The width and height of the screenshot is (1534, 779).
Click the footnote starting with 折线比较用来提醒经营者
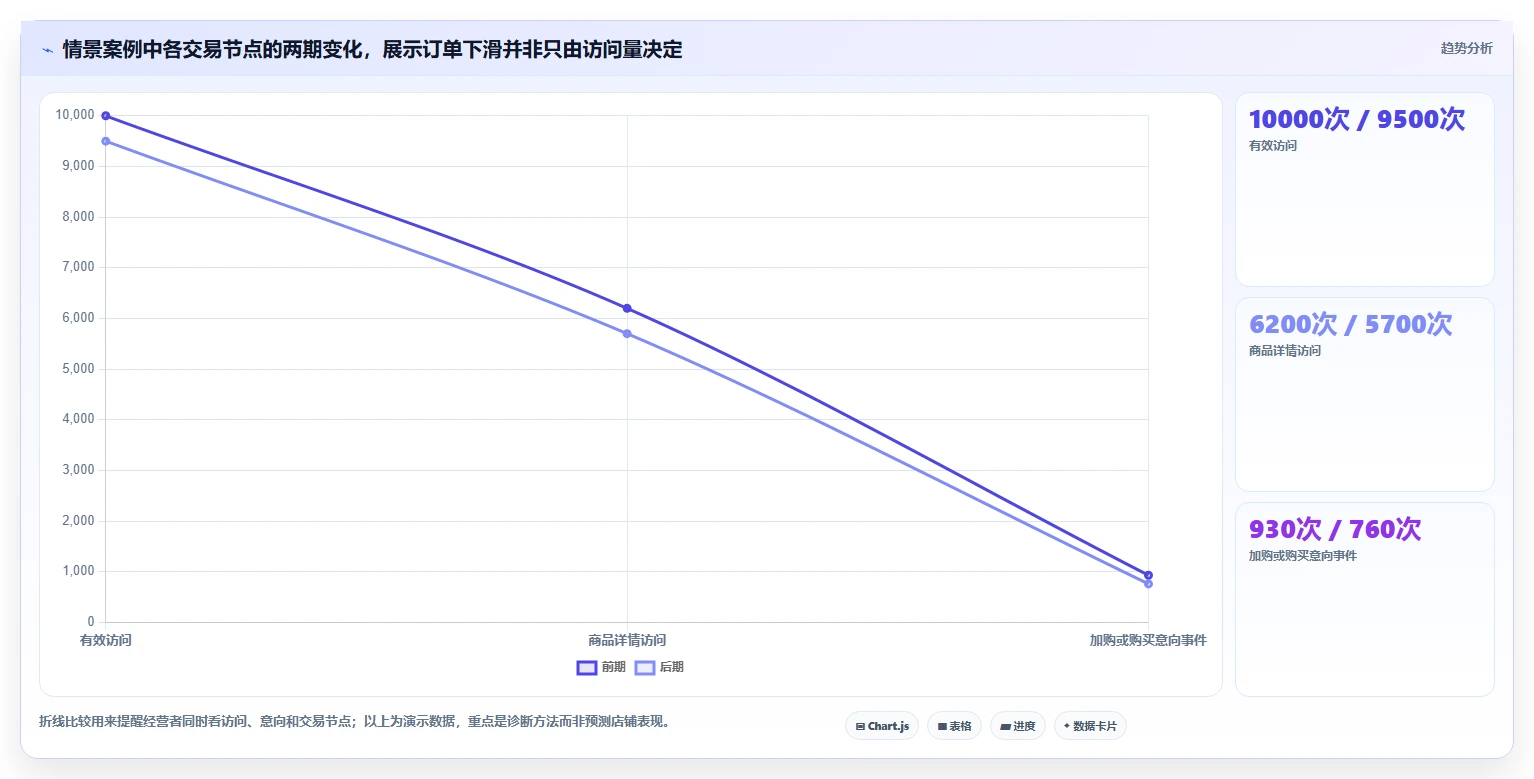[354, 721]
